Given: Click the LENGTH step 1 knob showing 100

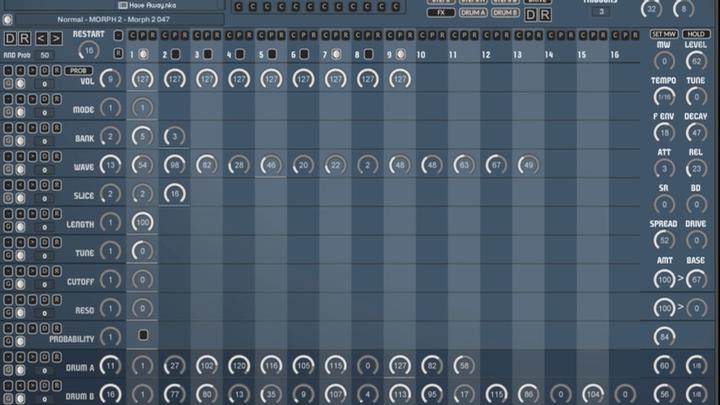Looking at the screenshot, I should pos(142,222).
